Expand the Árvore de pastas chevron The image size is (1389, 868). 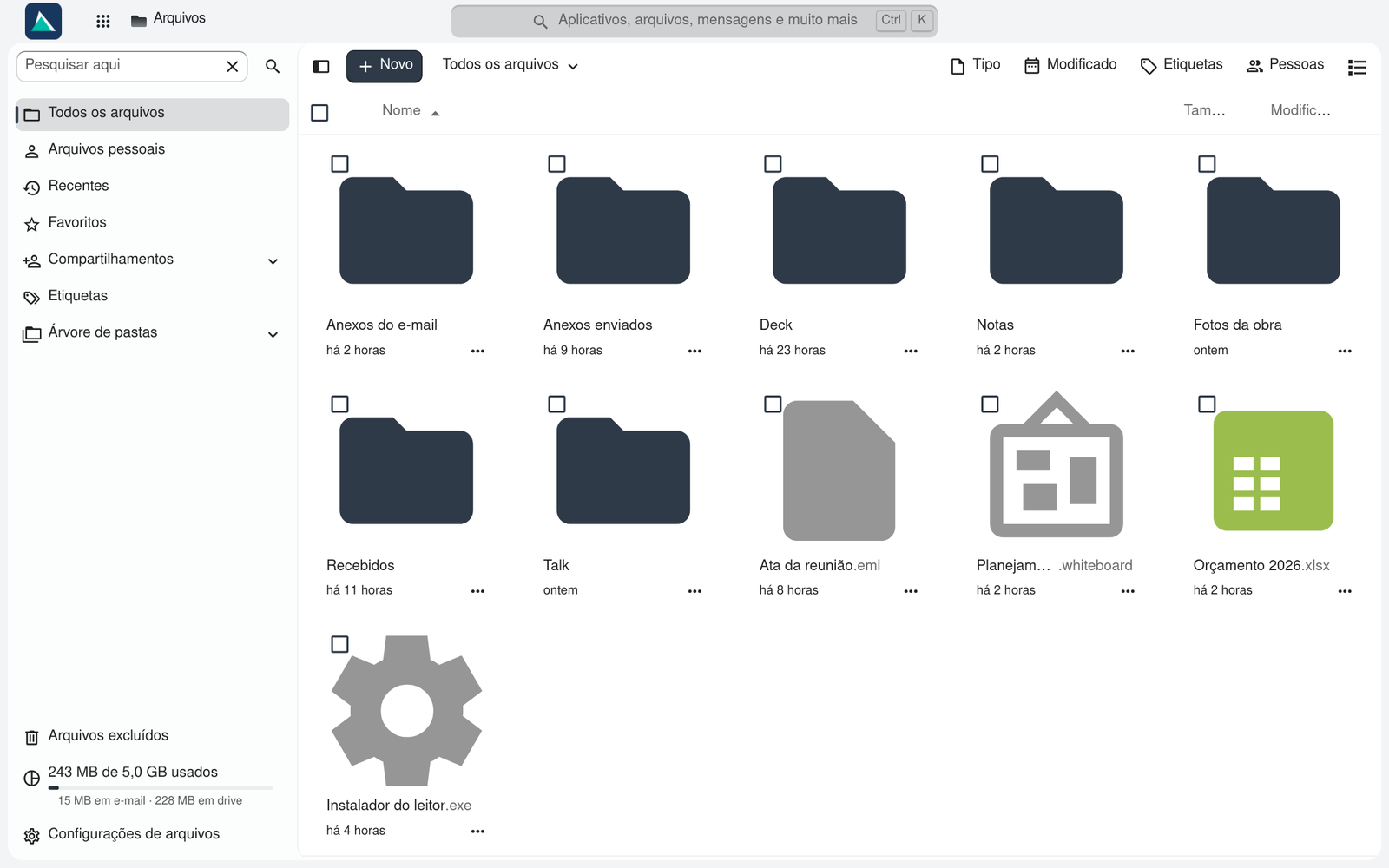[x=273, y=334]
